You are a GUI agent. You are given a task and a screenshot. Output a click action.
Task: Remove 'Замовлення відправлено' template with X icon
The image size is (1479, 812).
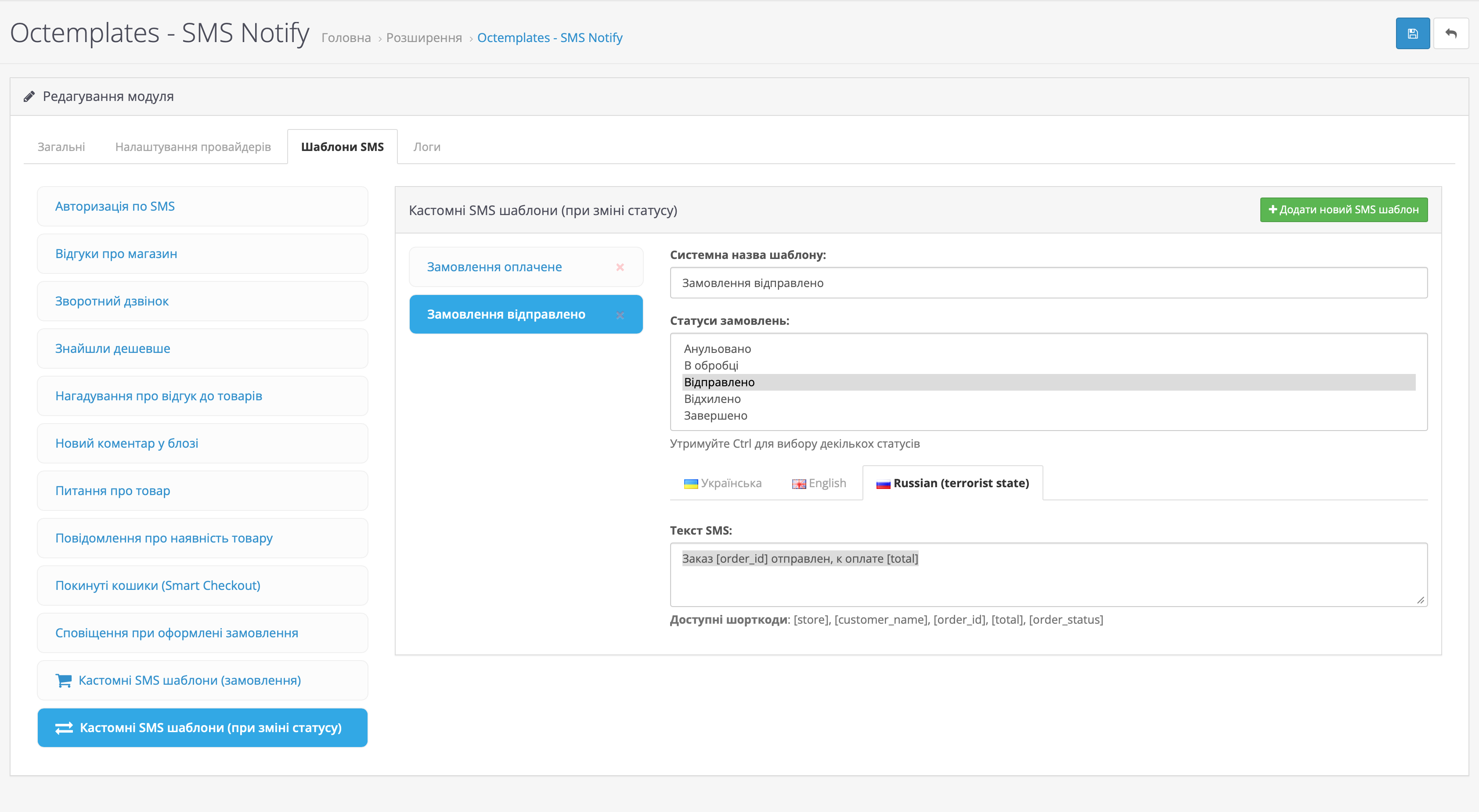point(620,315)
